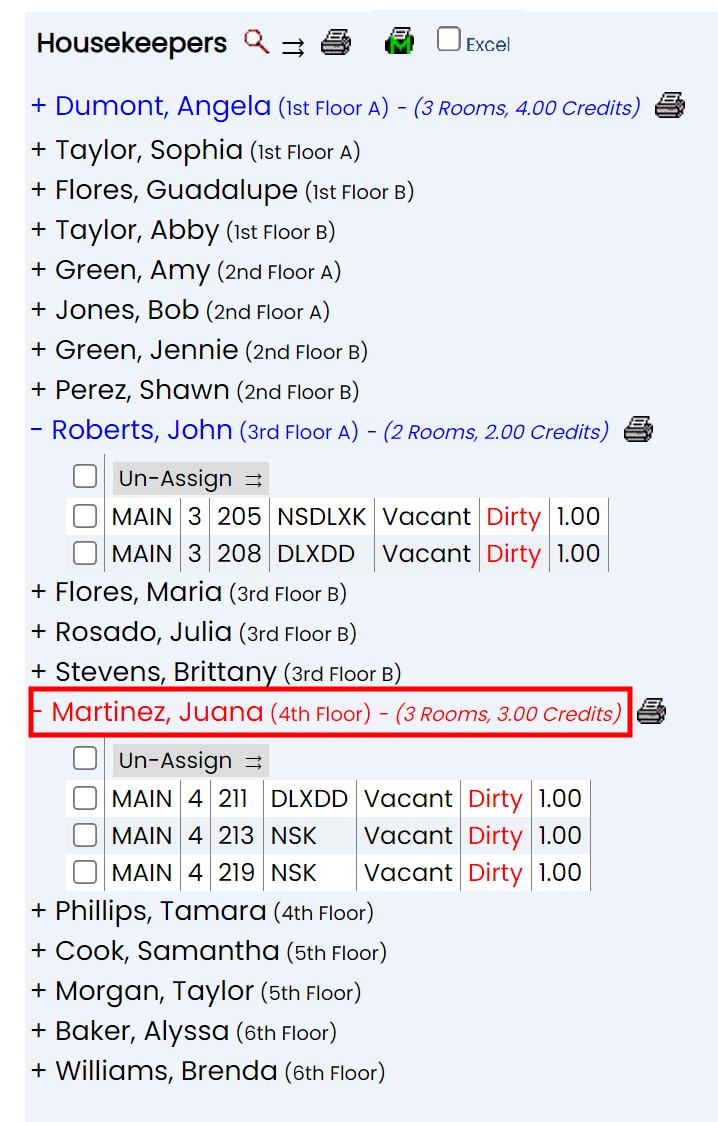718x1122 pixels.
Task: Check the box for room 205
Action: point(85,516)
